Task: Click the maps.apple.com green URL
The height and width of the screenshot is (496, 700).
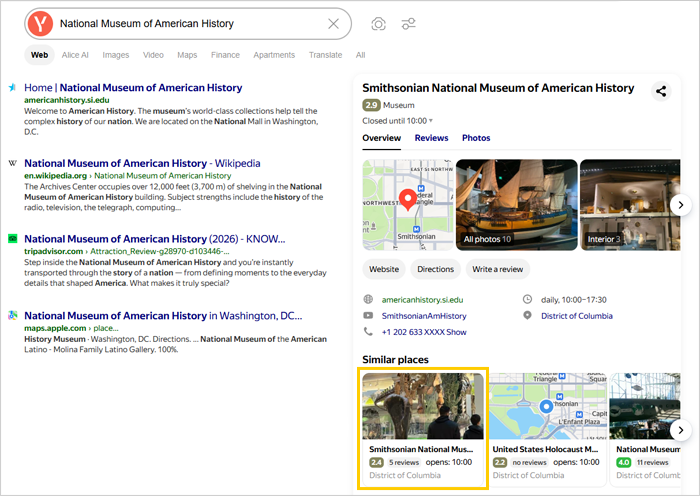Action: coord(55,328)
